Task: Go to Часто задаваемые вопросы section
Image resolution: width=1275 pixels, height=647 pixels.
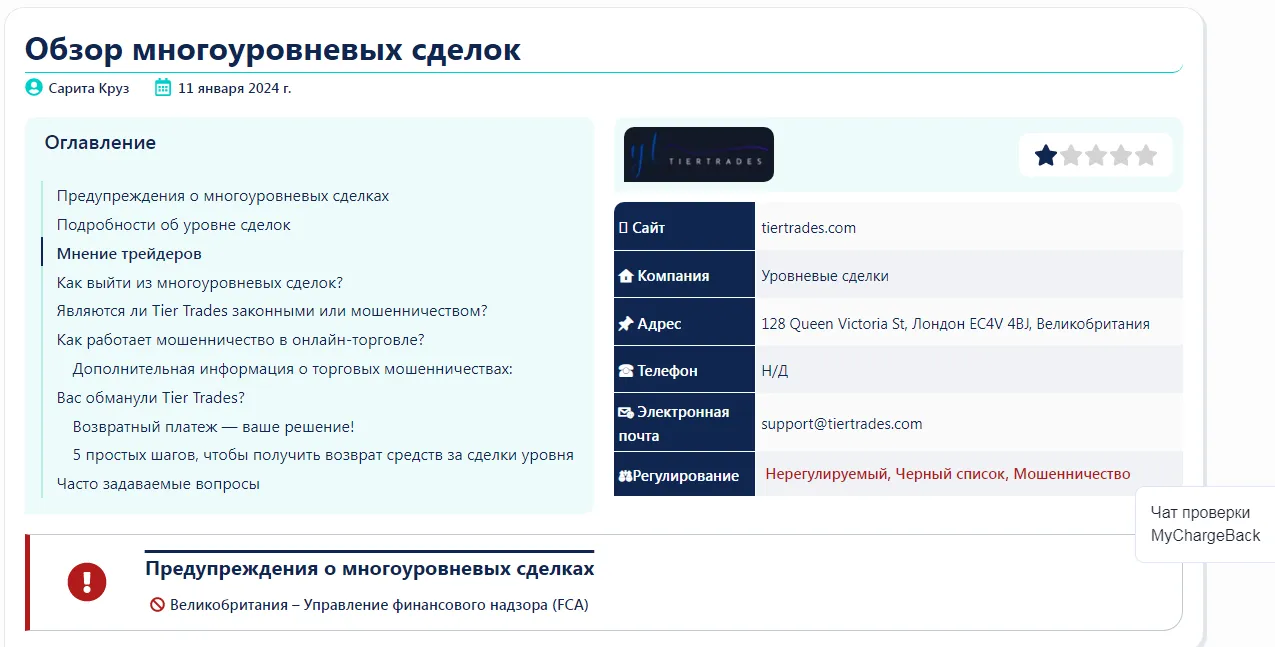Action: pyautogui.click(x=158, y=484)
